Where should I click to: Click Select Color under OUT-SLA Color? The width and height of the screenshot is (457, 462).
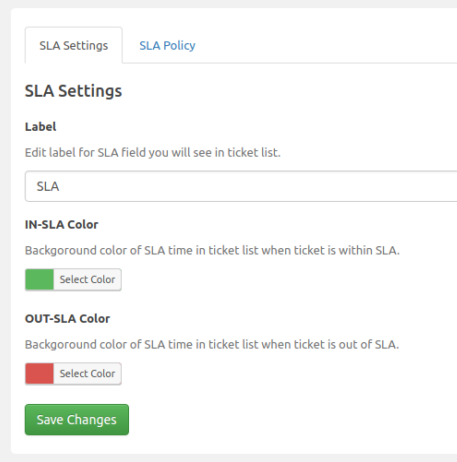click(87, 373)
